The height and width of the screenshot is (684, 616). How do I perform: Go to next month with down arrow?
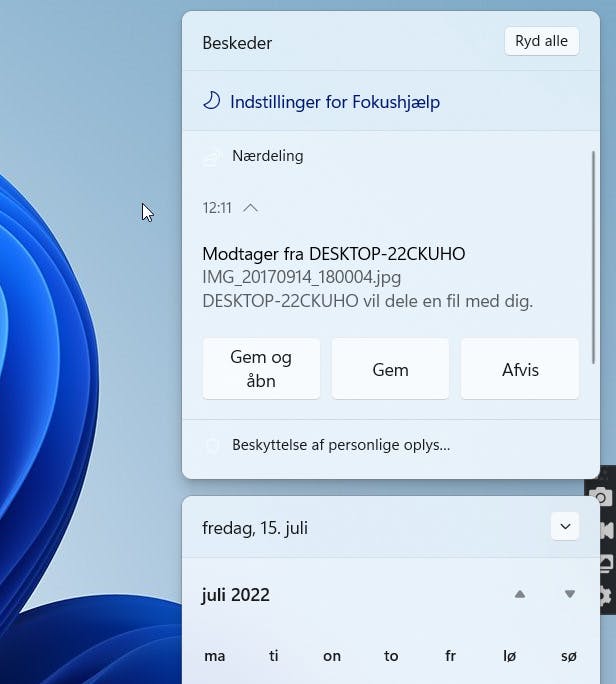569,594
